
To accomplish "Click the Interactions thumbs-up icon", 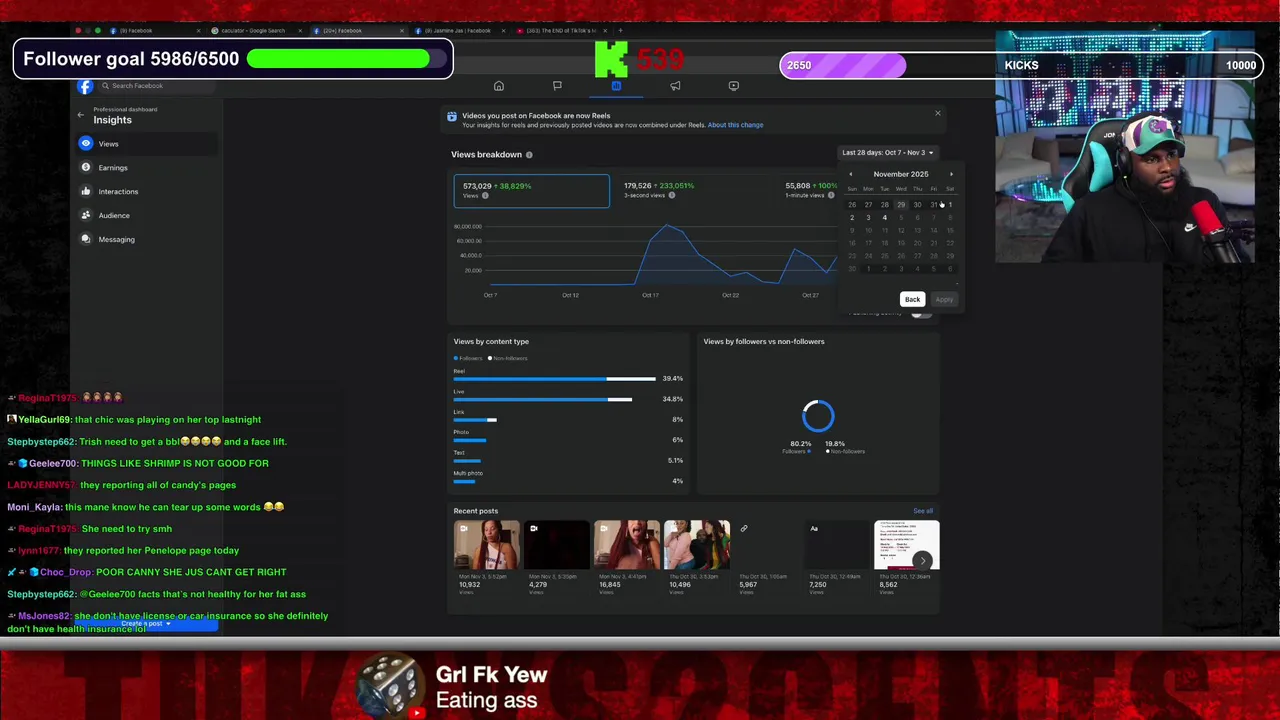I will tap(86, 192).
